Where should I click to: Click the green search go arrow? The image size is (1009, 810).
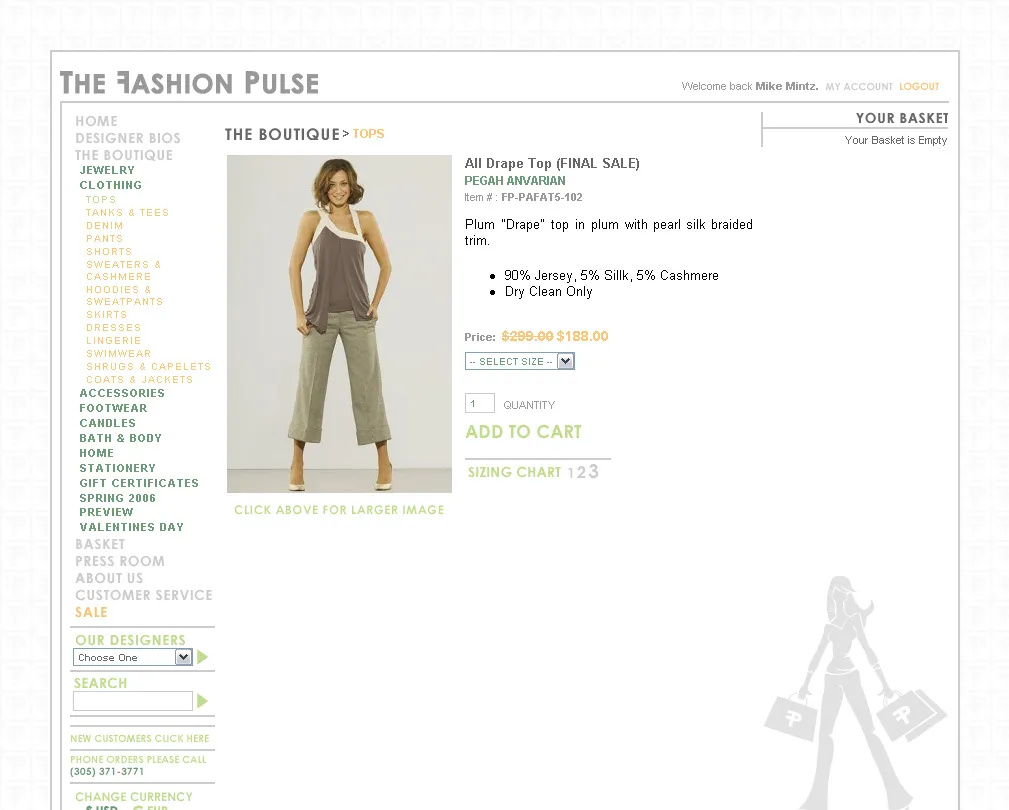click(203, 701)
